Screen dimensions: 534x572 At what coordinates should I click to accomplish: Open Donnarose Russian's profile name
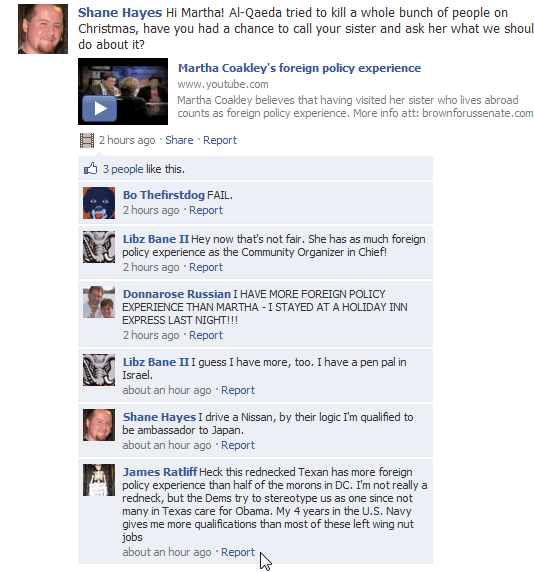coord(177,294)
